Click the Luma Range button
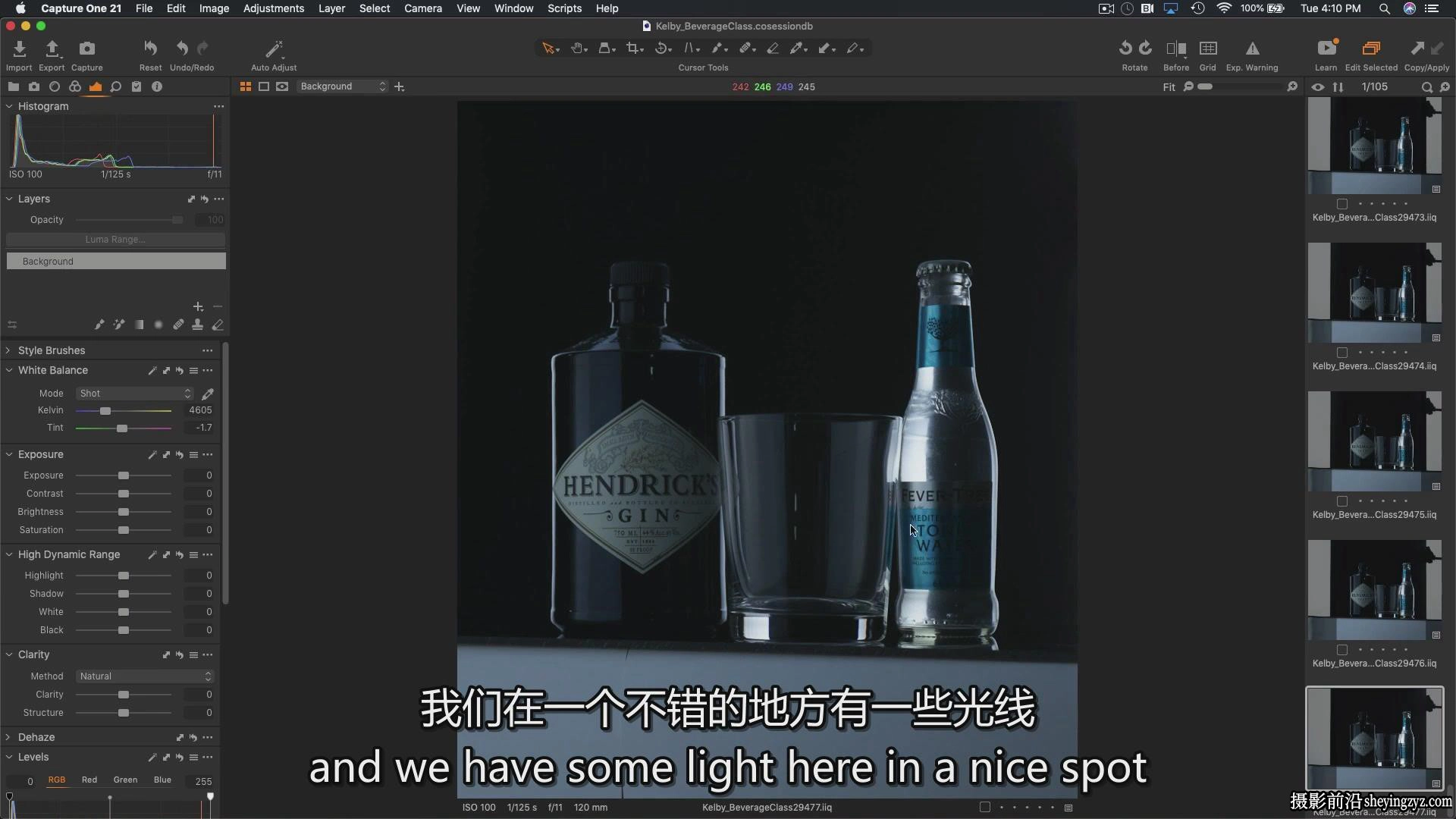This screenshot has width=1456, height=819. (x=115, y=239)
